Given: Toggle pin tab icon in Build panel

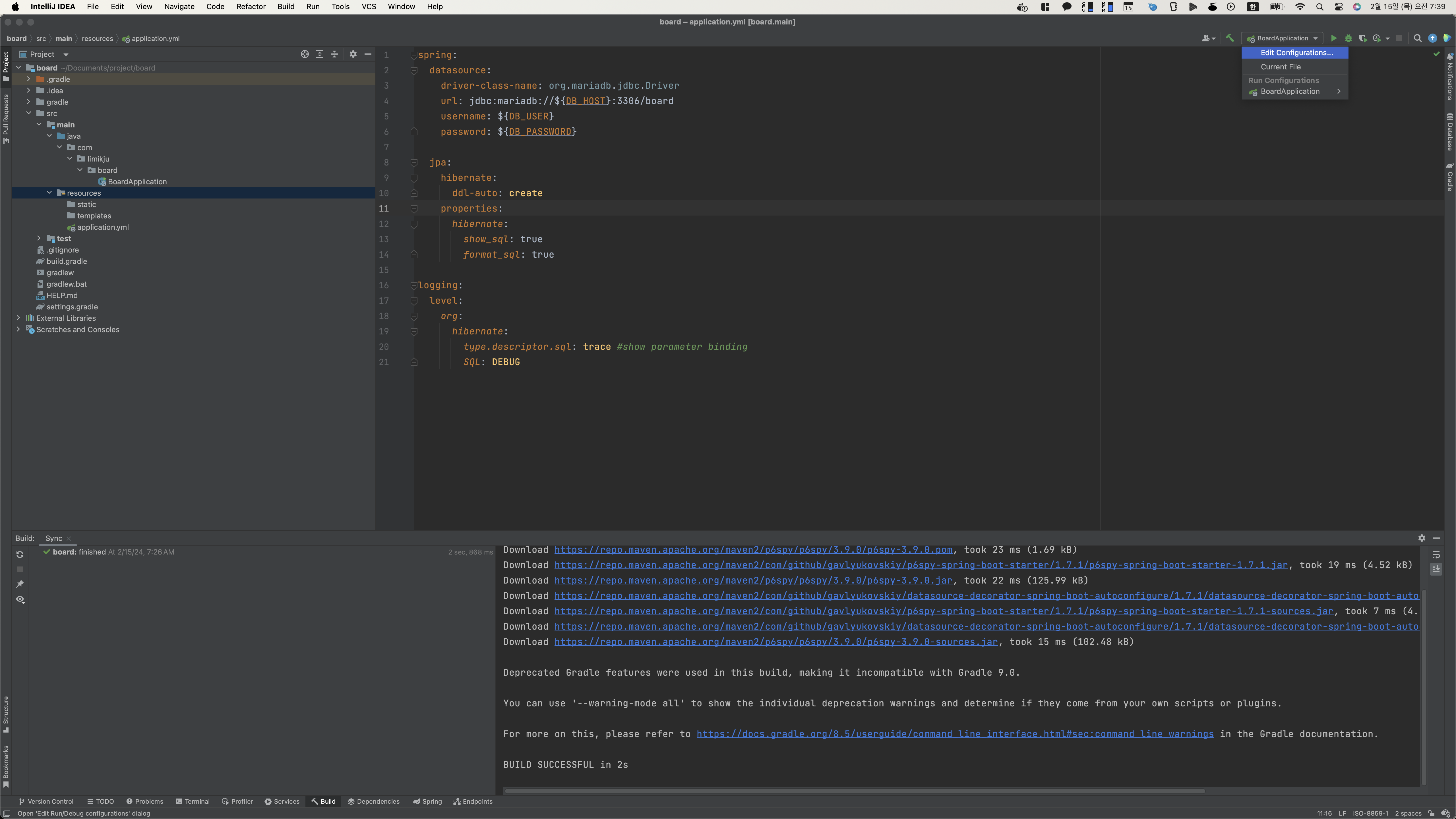Looking at the screenshot, I should (x=20, y=584).
